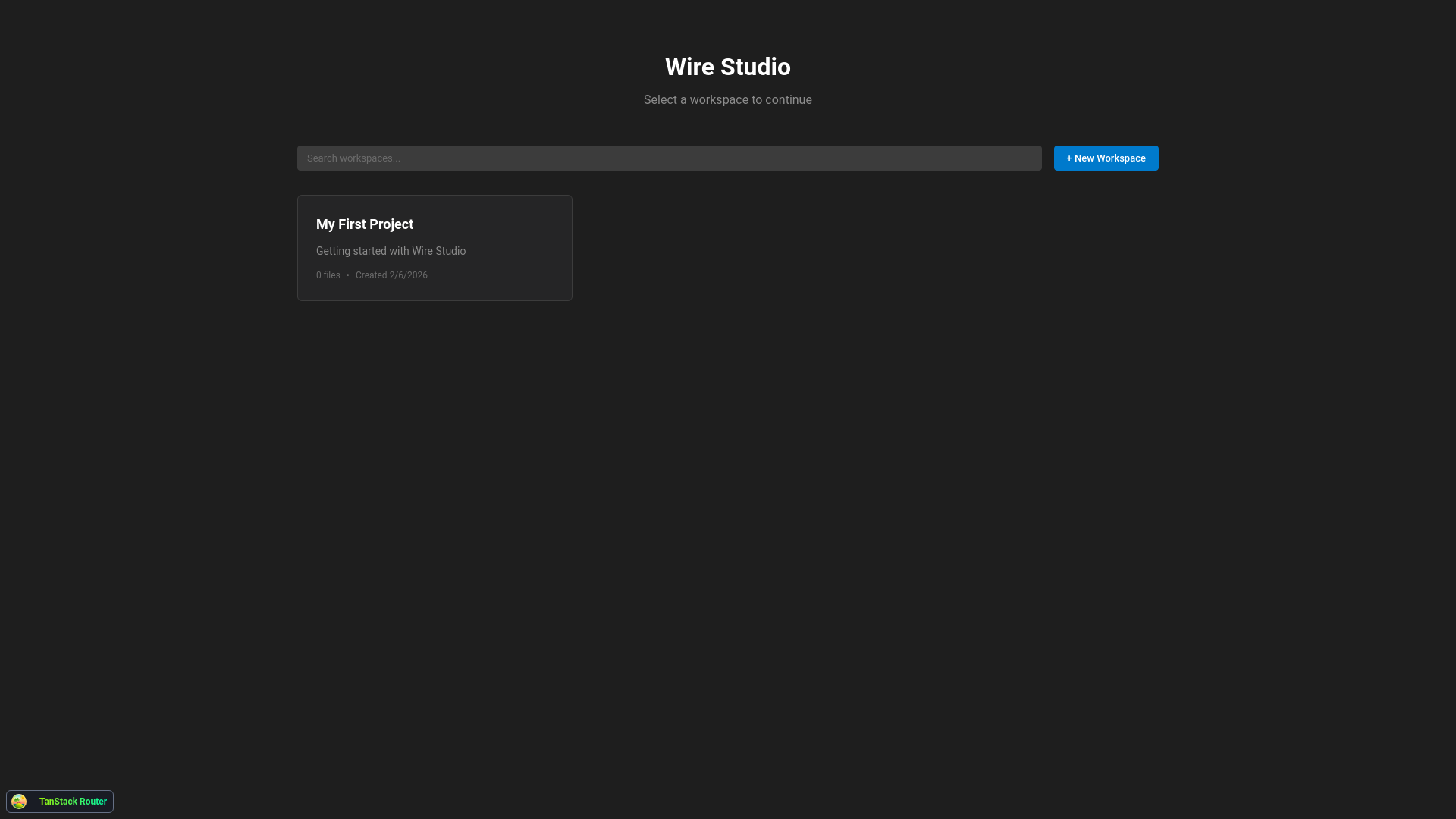Image resolution: width=1456 pixels, height=819 pixels.
Task: Open TanStack Router devtools logo icon
Action: pos(19,802)
